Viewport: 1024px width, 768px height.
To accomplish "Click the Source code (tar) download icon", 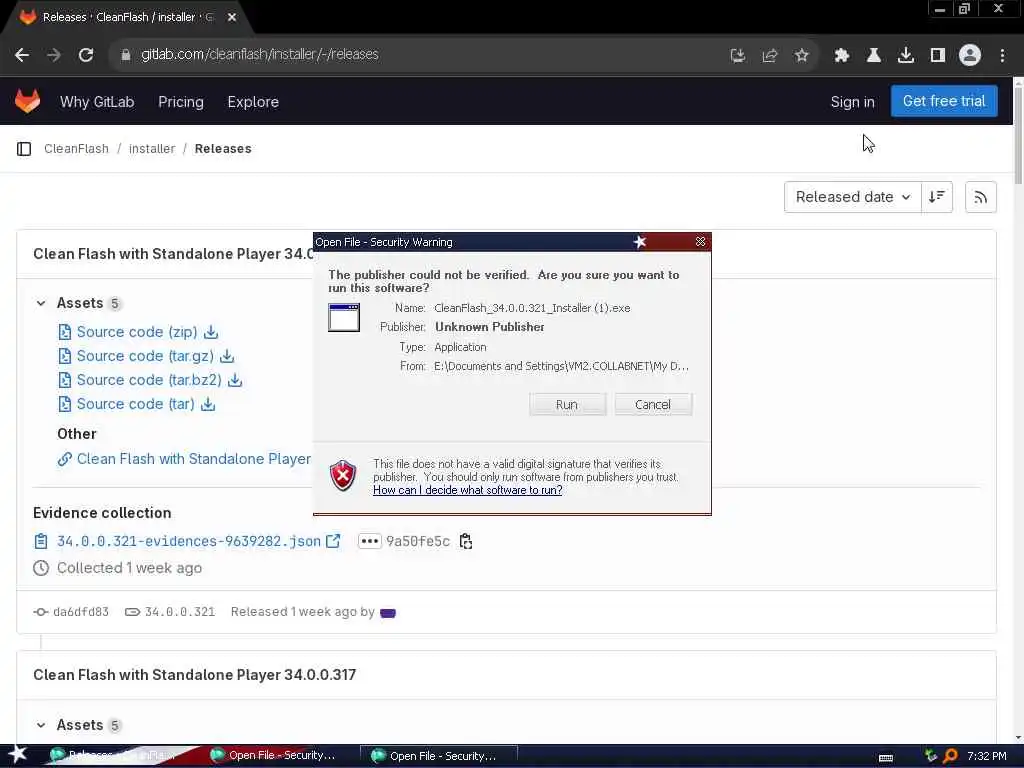I will (x=208, y=404).
